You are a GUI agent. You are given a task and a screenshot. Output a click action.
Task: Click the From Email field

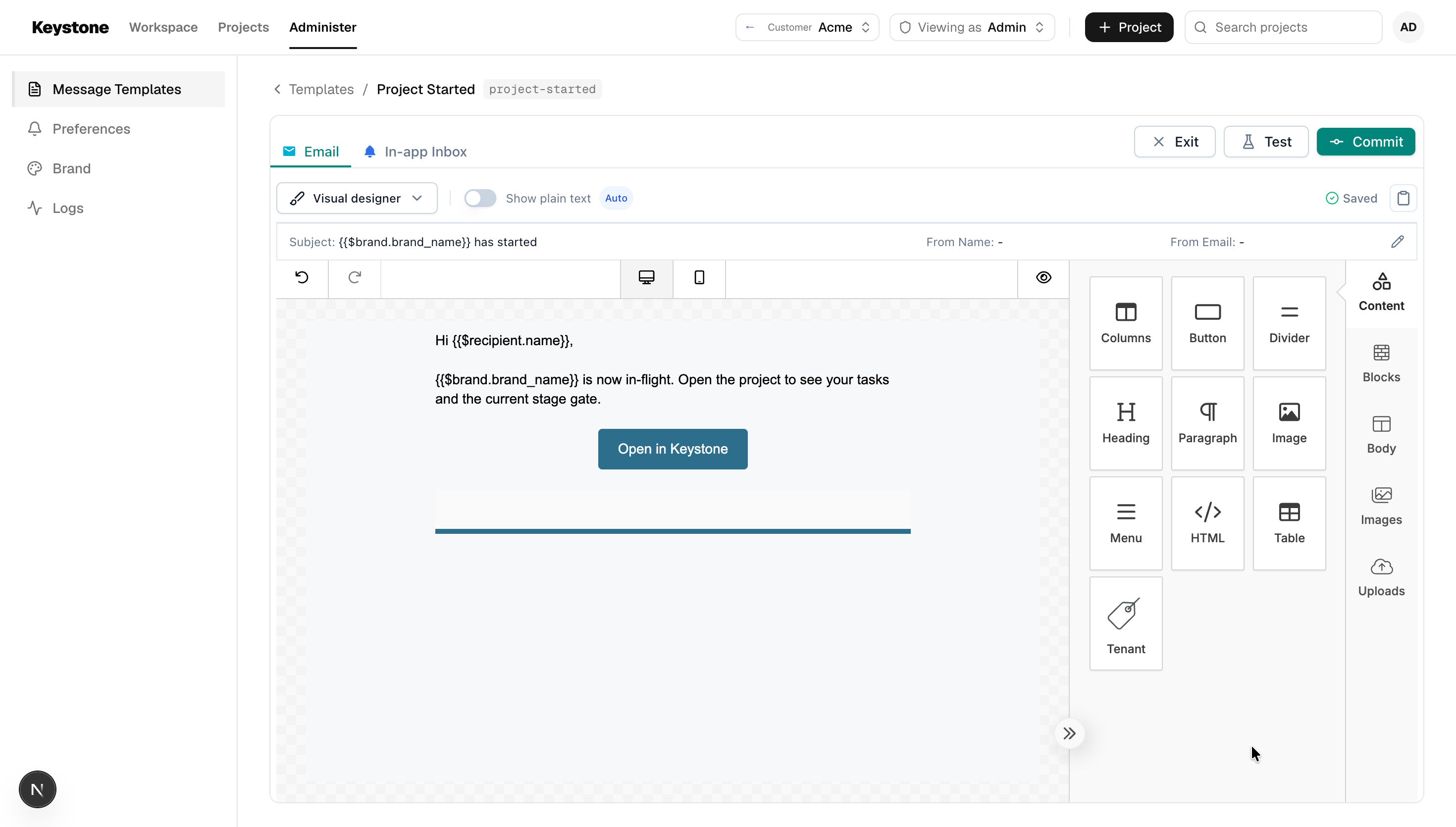point(1207,242)
